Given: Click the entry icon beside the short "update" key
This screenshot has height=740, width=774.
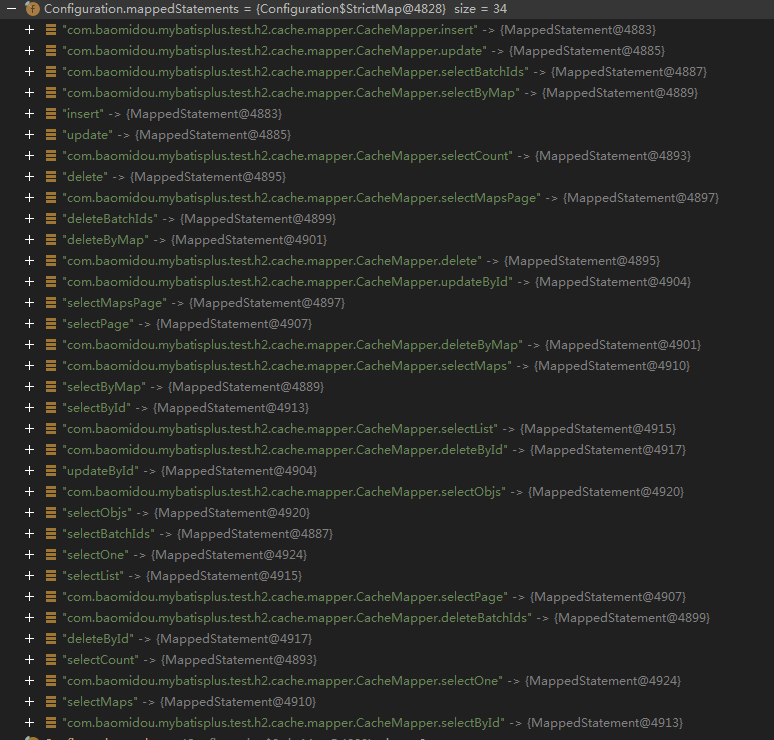Looking at the screenshot, I should click(x=51, y=135).
